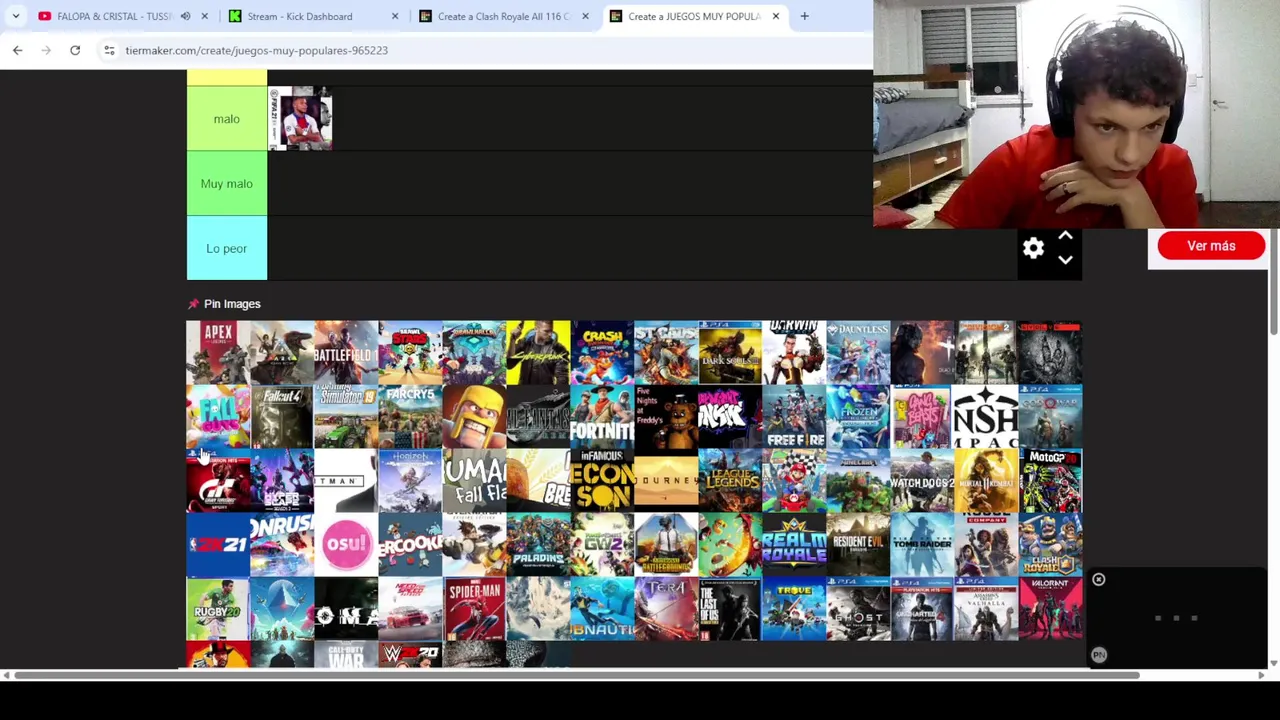Pick the Brawl Stars game image
The image size is (1280, 720).
pos(410,353)
